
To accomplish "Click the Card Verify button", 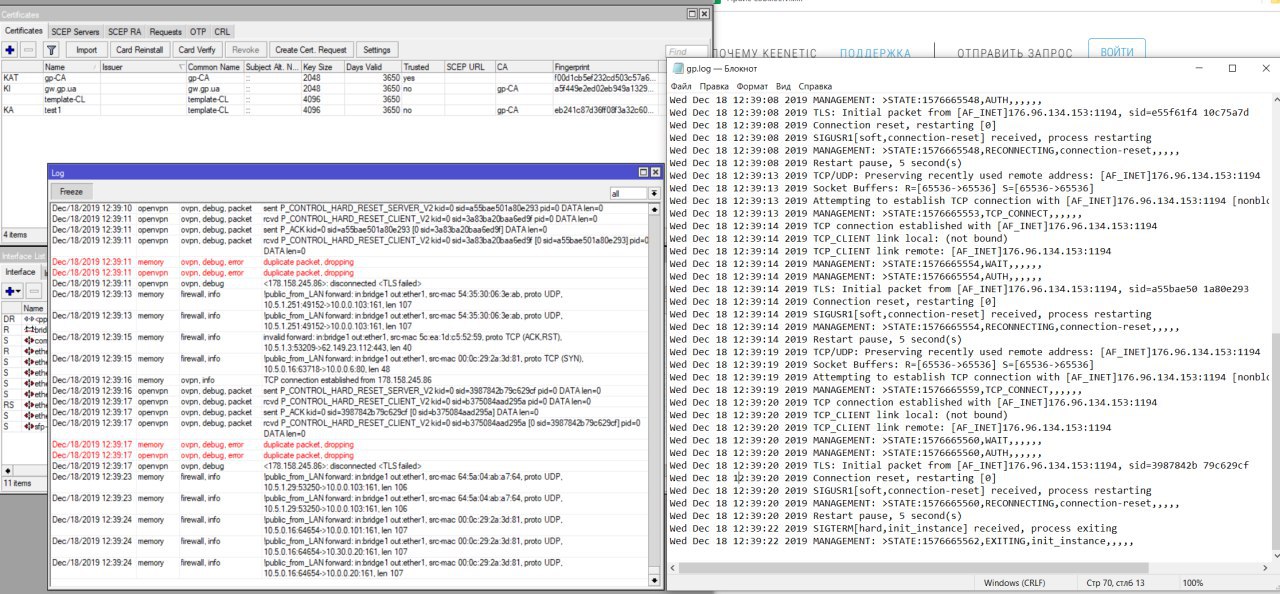I will pyautogui.click(x=196, y=50).
